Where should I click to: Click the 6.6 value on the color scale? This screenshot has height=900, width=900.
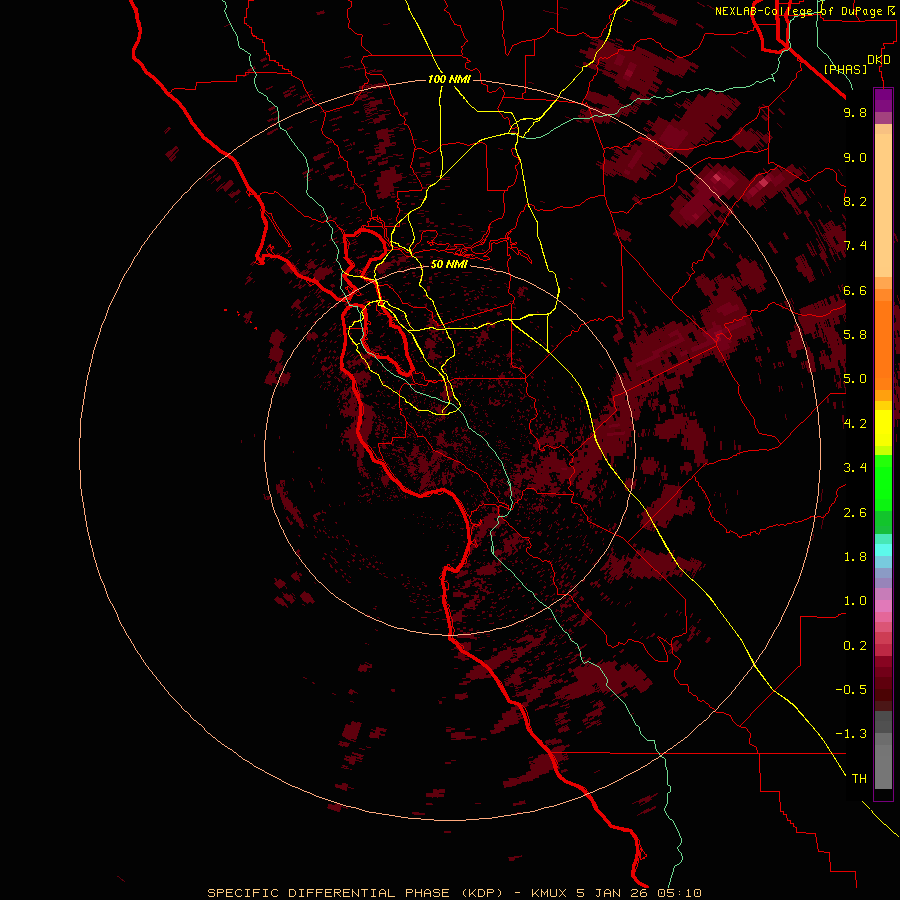point(855,290)
